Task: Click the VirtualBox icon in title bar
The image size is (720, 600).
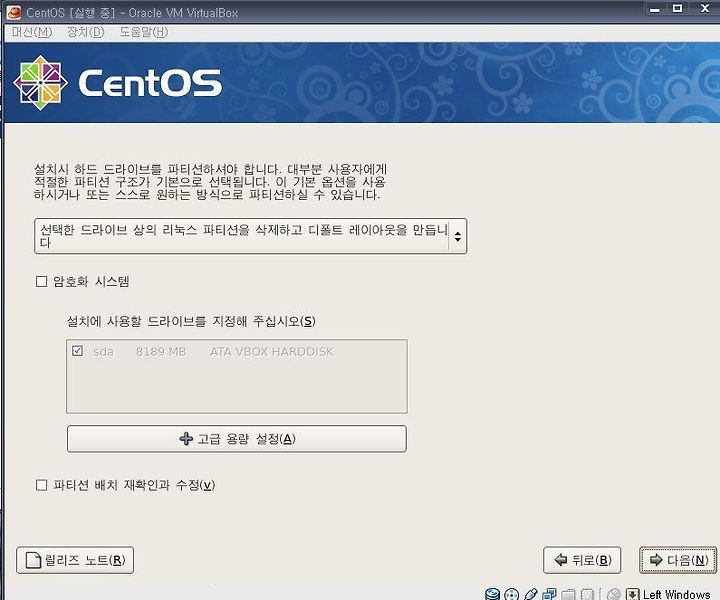Action: tap(14, 12)
